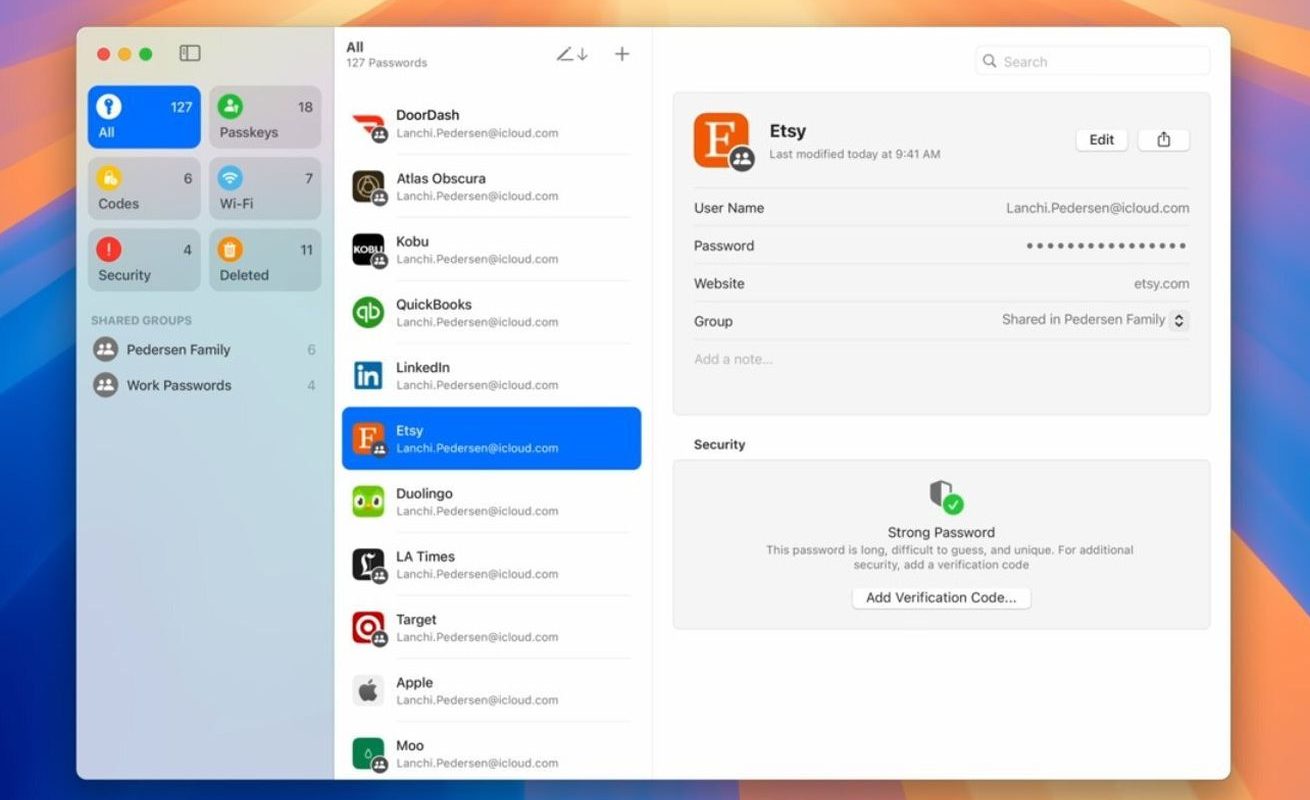Click the Apple logo icon
This screenshot has width=1310, height=800.
(x=368, y=691)
